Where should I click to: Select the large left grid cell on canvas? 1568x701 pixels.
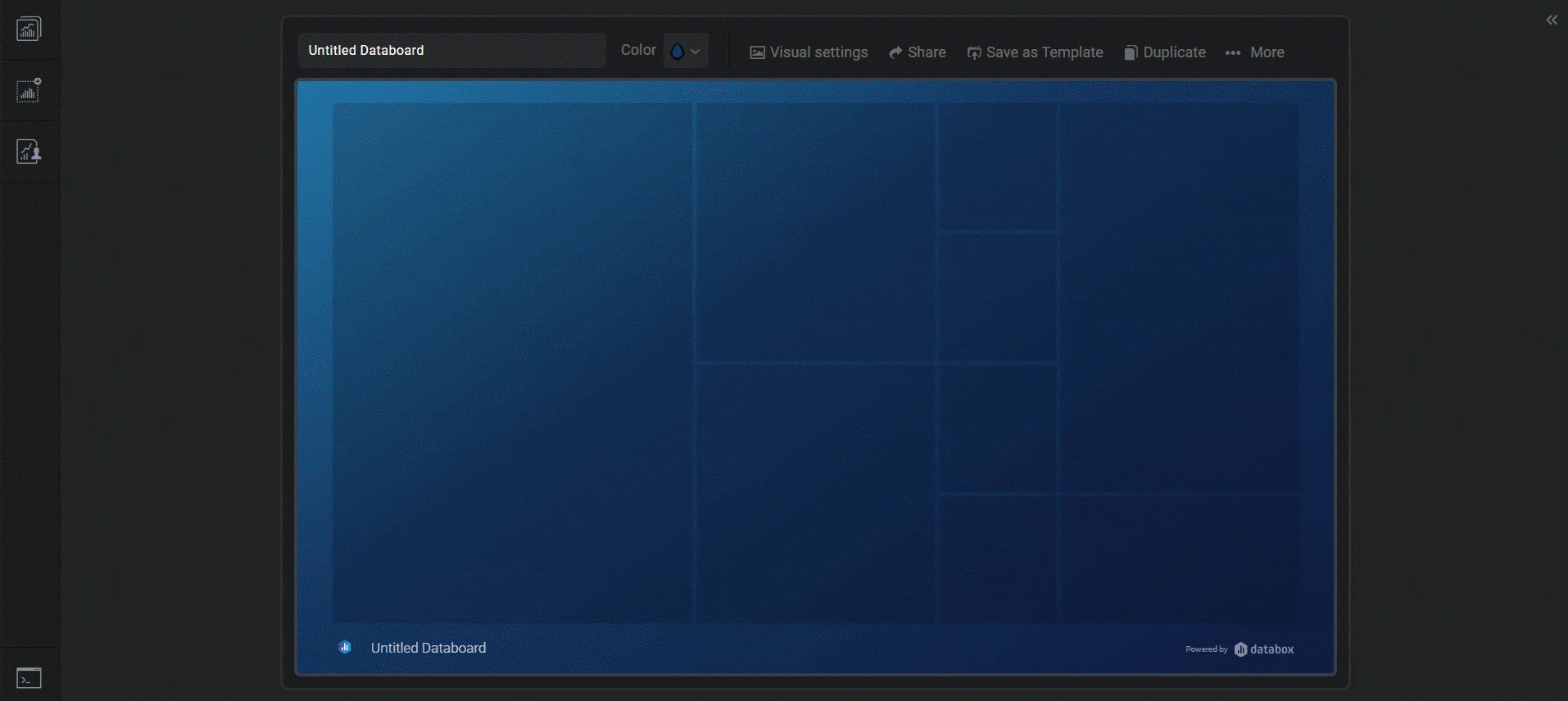point(513,362)
